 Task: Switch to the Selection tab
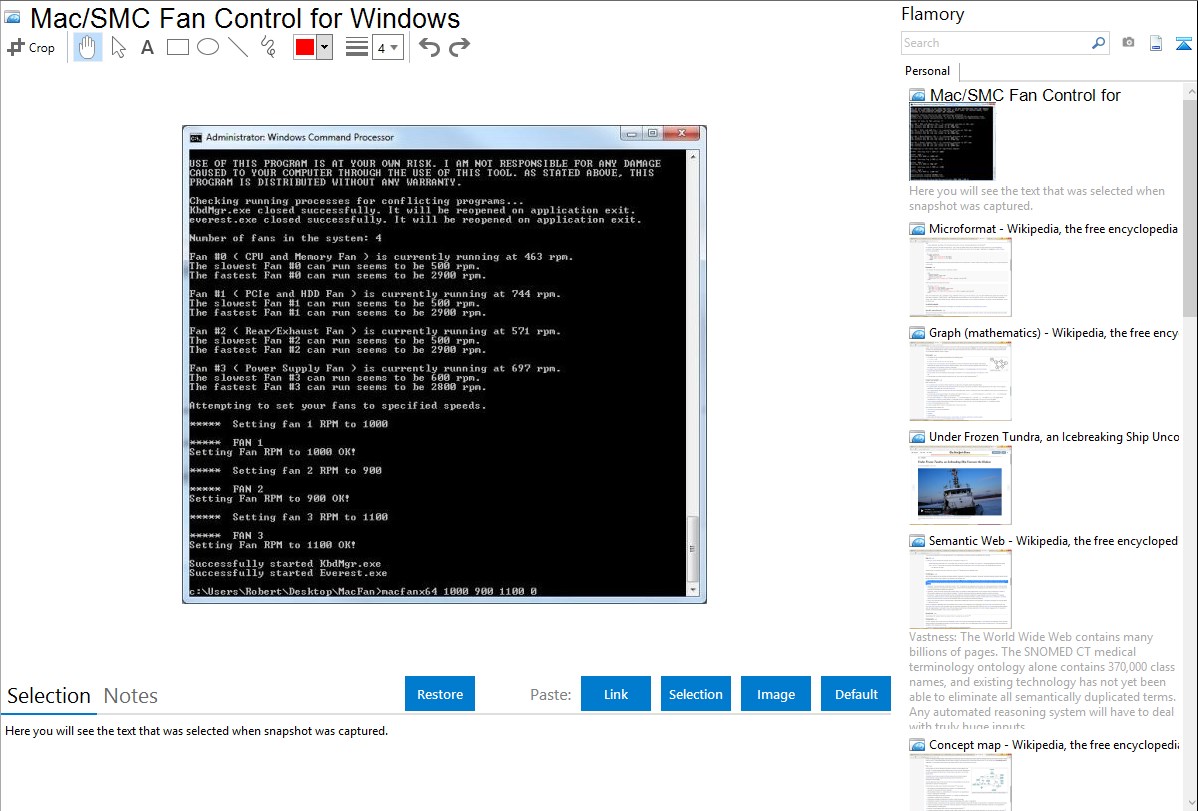coord(49,696)
